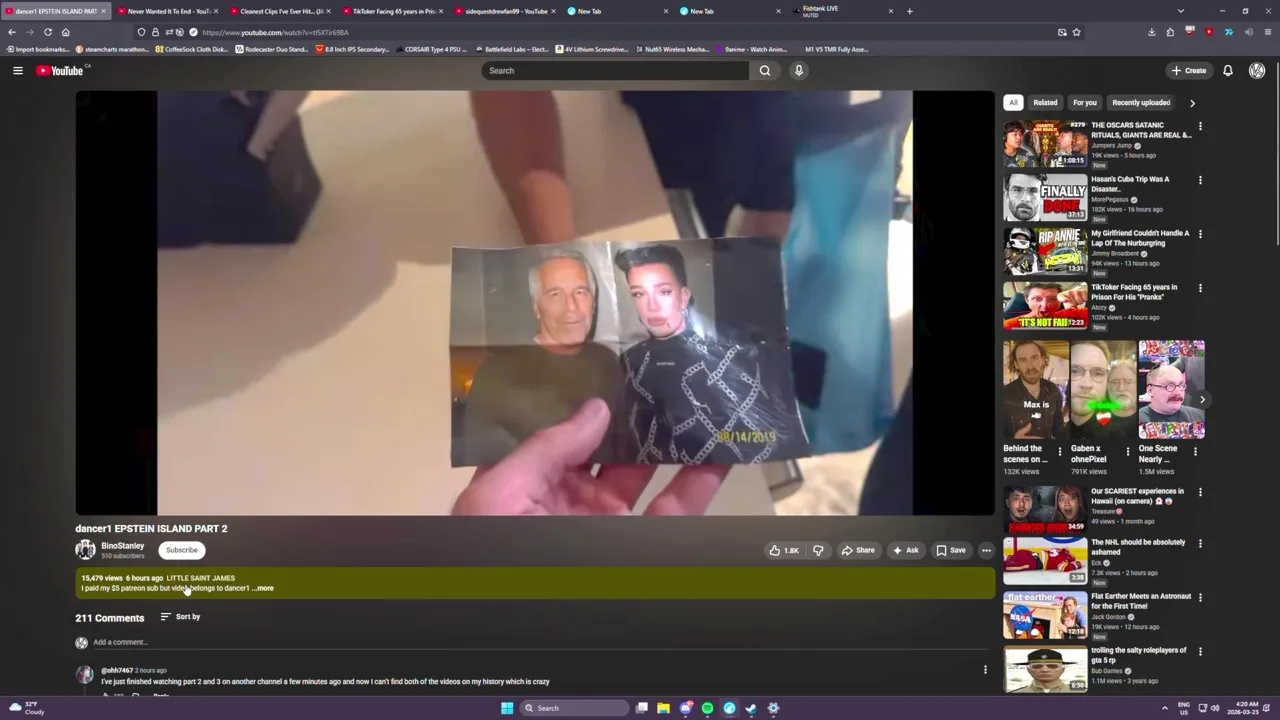The height and width of the screenshot is (720, 1280).
Task: Open options for Lap Of The Nurburgring video
Action: coord(1200,234)
